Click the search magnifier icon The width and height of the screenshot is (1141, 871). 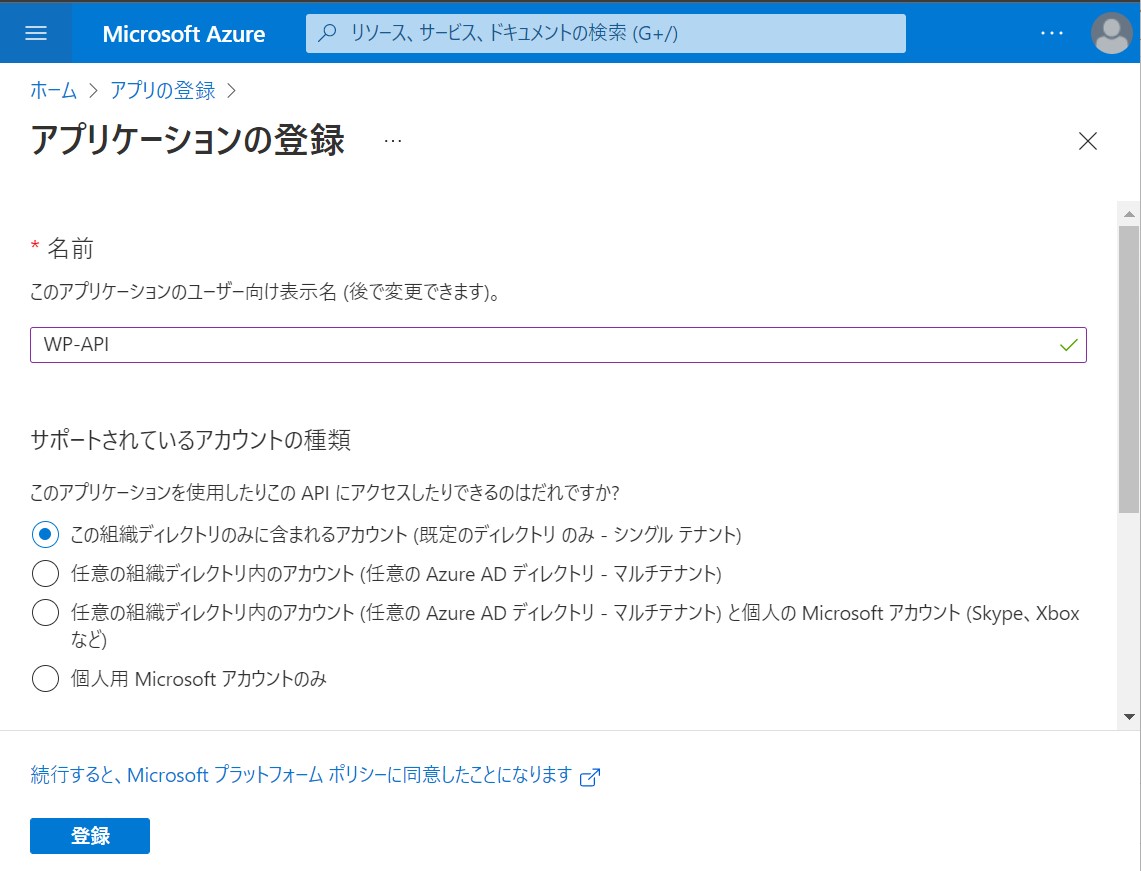[x=328, y=33]
